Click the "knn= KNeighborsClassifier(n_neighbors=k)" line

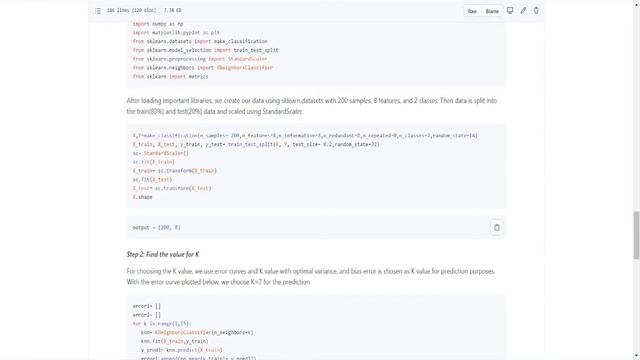pyautogui.click(x=197, y=333)
